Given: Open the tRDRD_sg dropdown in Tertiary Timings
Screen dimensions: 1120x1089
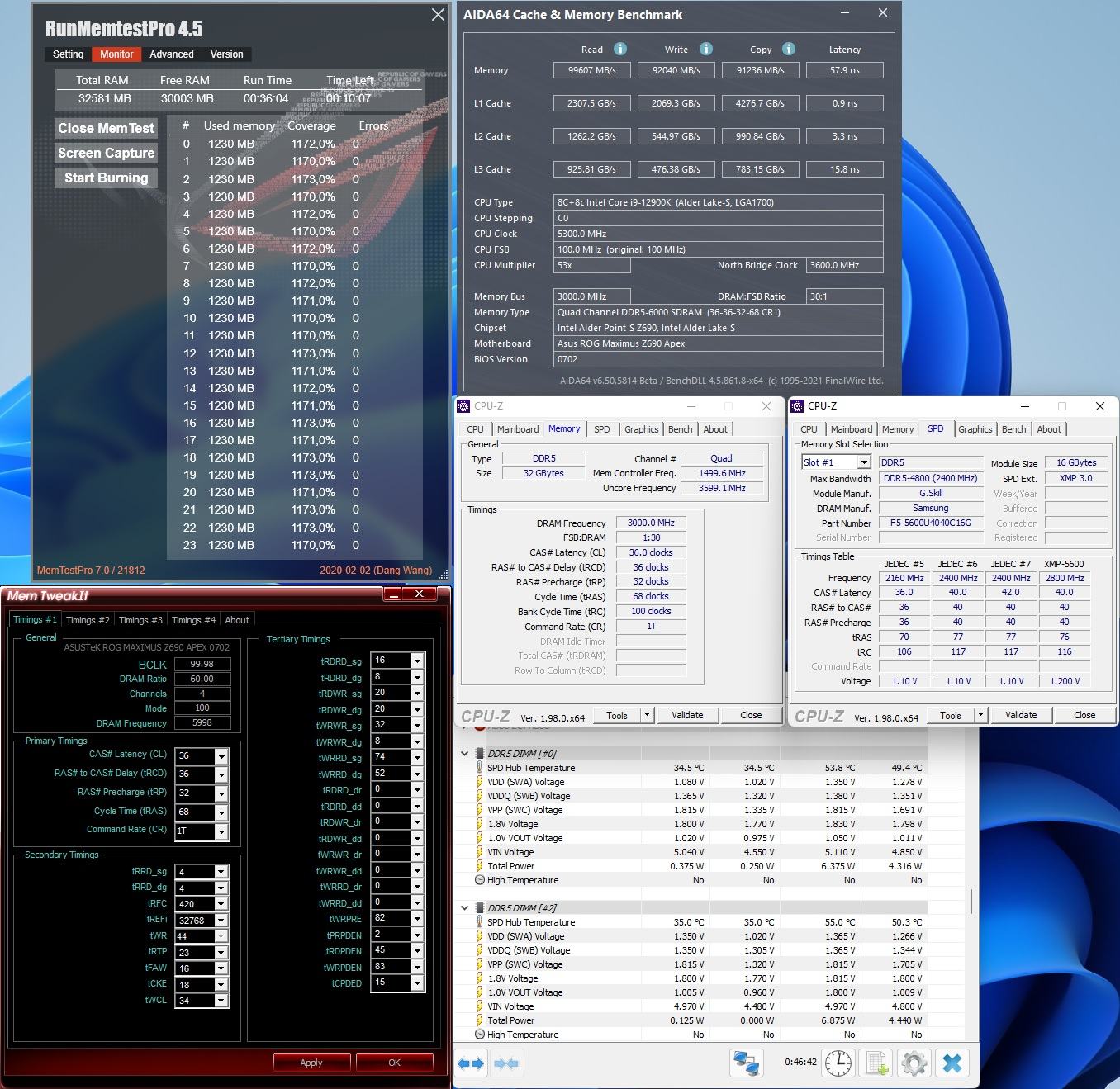Looking at the screenshot, I should [x=417, y=661].
